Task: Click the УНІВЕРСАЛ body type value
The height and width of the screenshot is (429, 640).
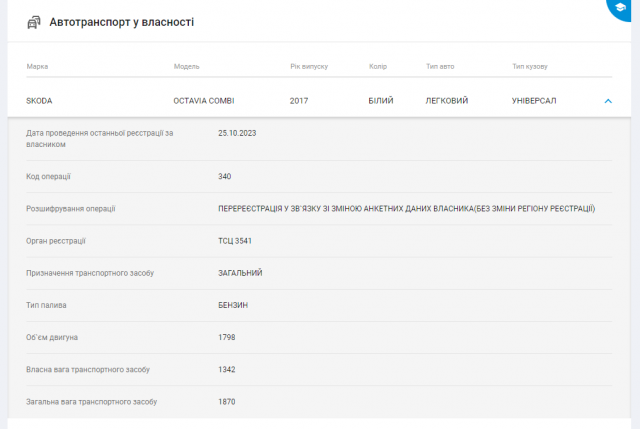Action: pyautogui.click(x=534, y=101)
